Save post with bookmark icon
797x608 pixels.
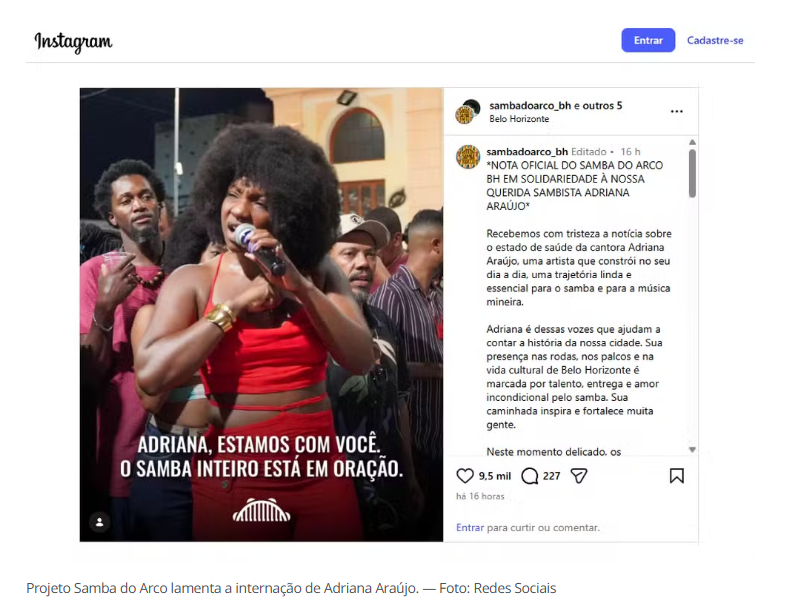click(677, 476)
